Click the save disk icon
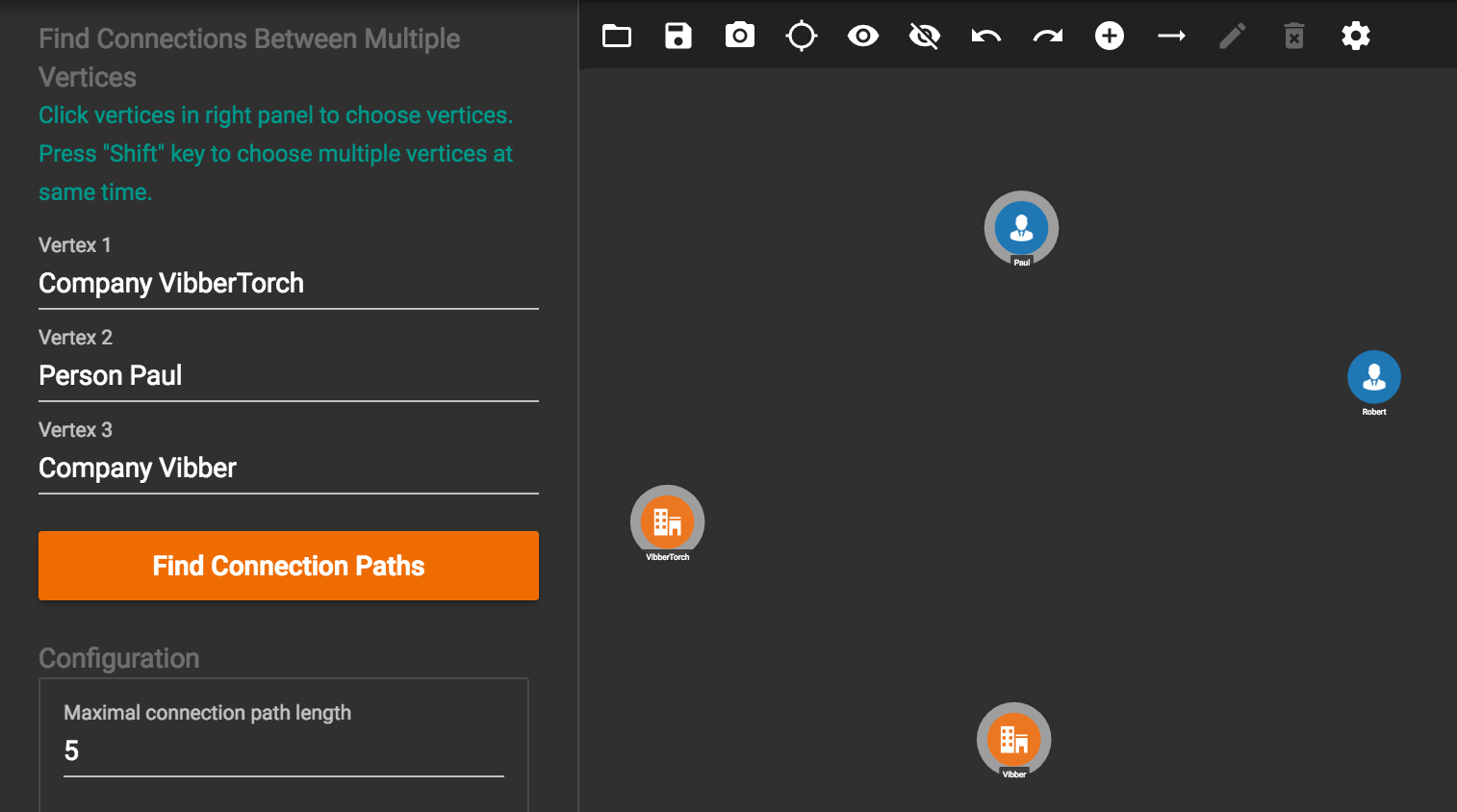 click(x=678, y=37)
